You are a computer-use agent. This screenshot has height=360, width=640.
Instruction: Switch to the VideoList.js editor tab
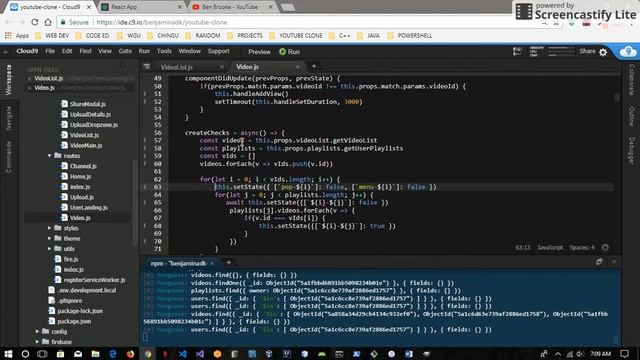[x=177, y=67]
